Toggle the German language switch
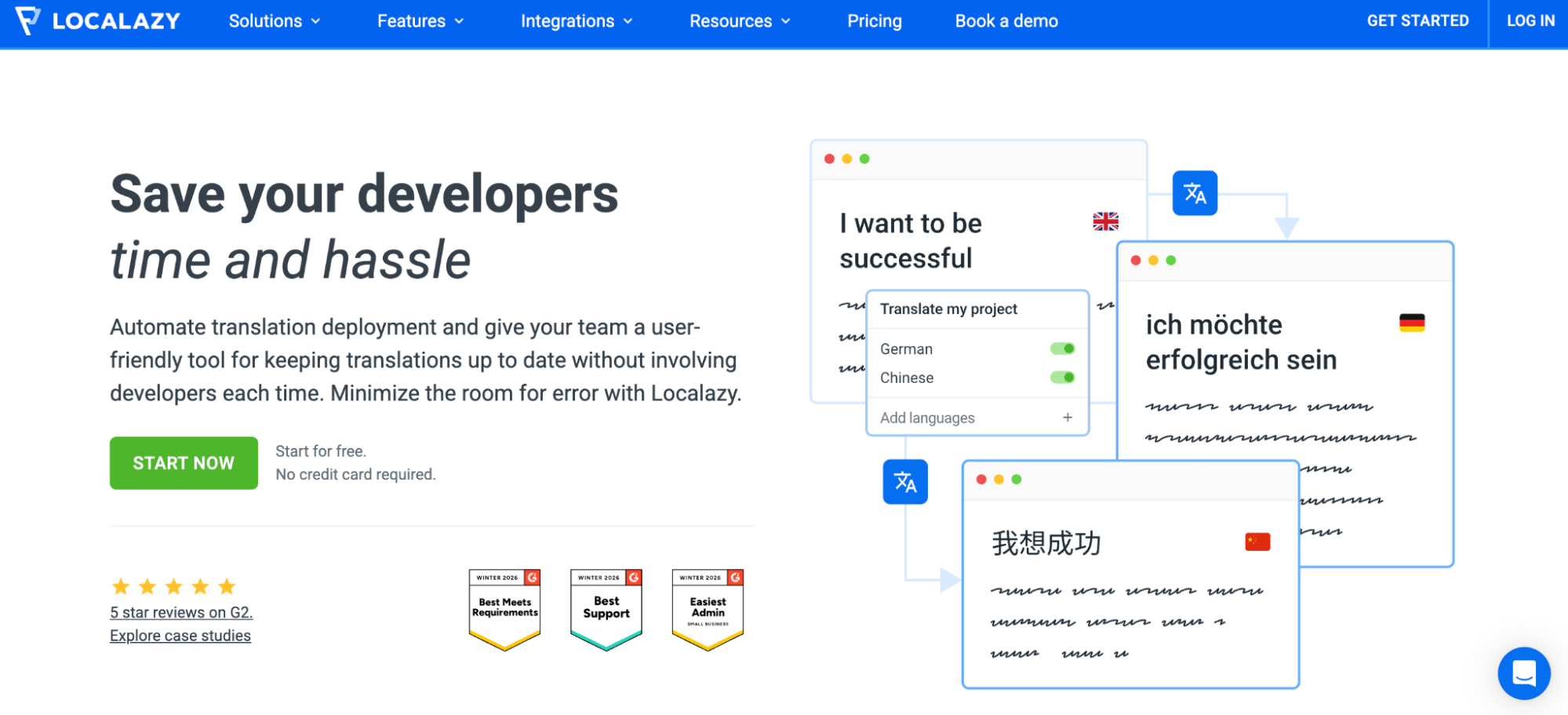The width and height of the screenshot is (1568, 715). point(1062,348)
